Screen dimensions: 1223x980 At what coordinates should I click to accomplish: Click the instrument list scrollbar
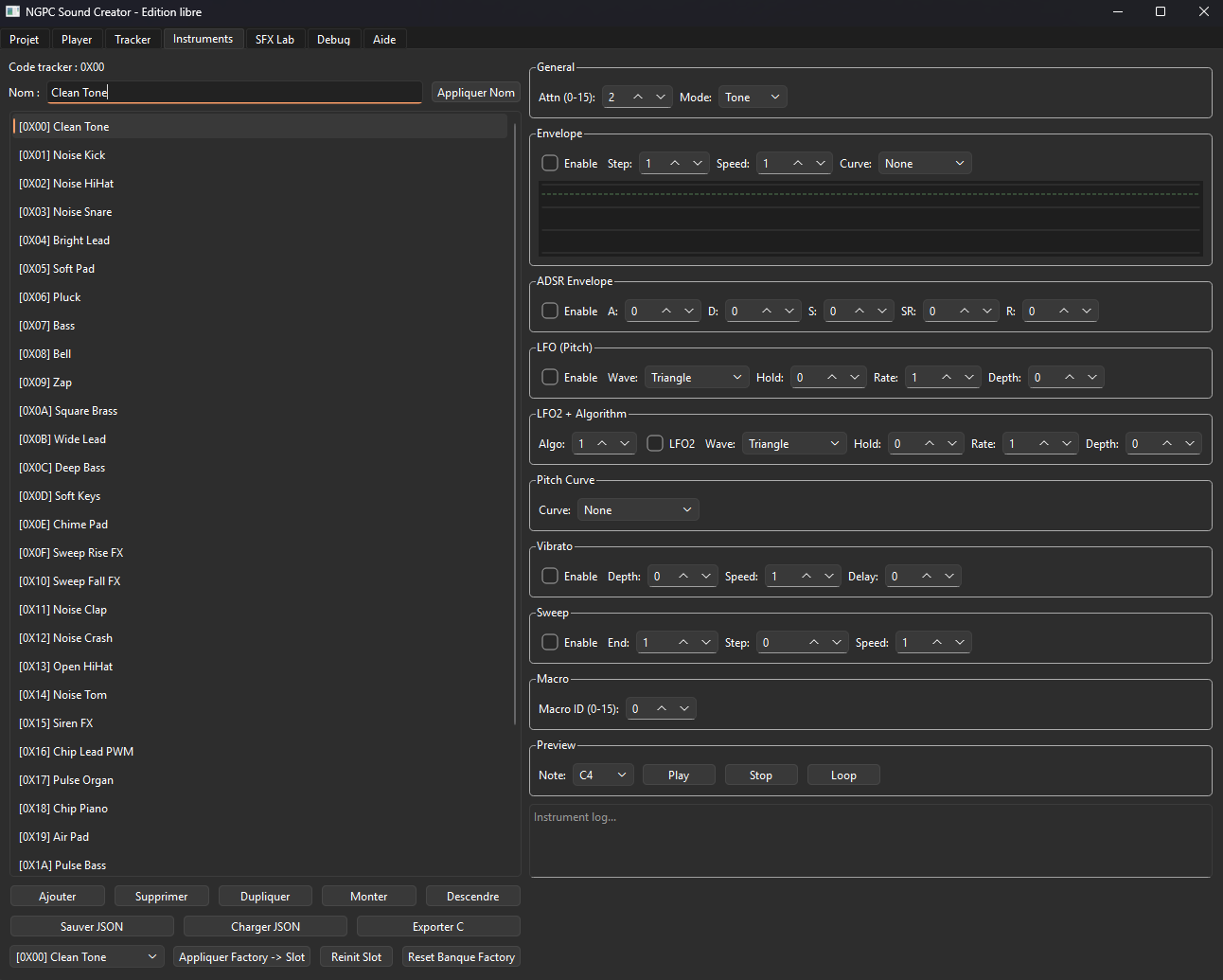click(515, 423)
